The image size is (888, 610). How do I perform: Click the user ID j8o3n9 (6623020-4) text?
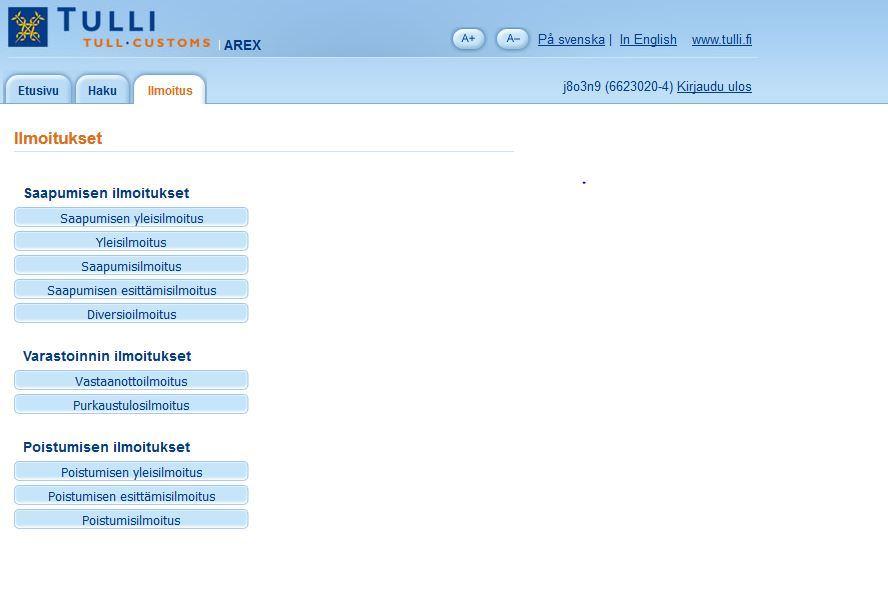[x=618, y=87]
